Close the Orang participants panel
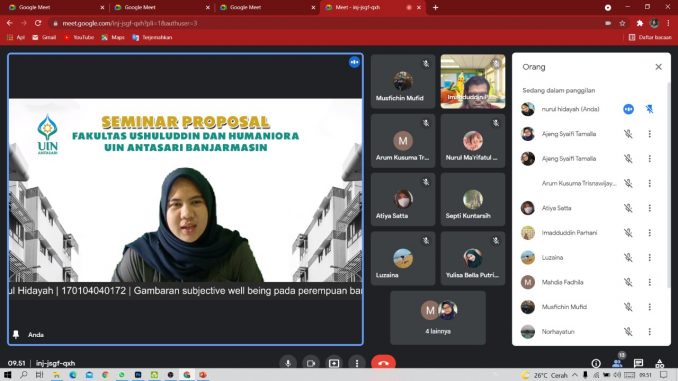 coord(658,67)
